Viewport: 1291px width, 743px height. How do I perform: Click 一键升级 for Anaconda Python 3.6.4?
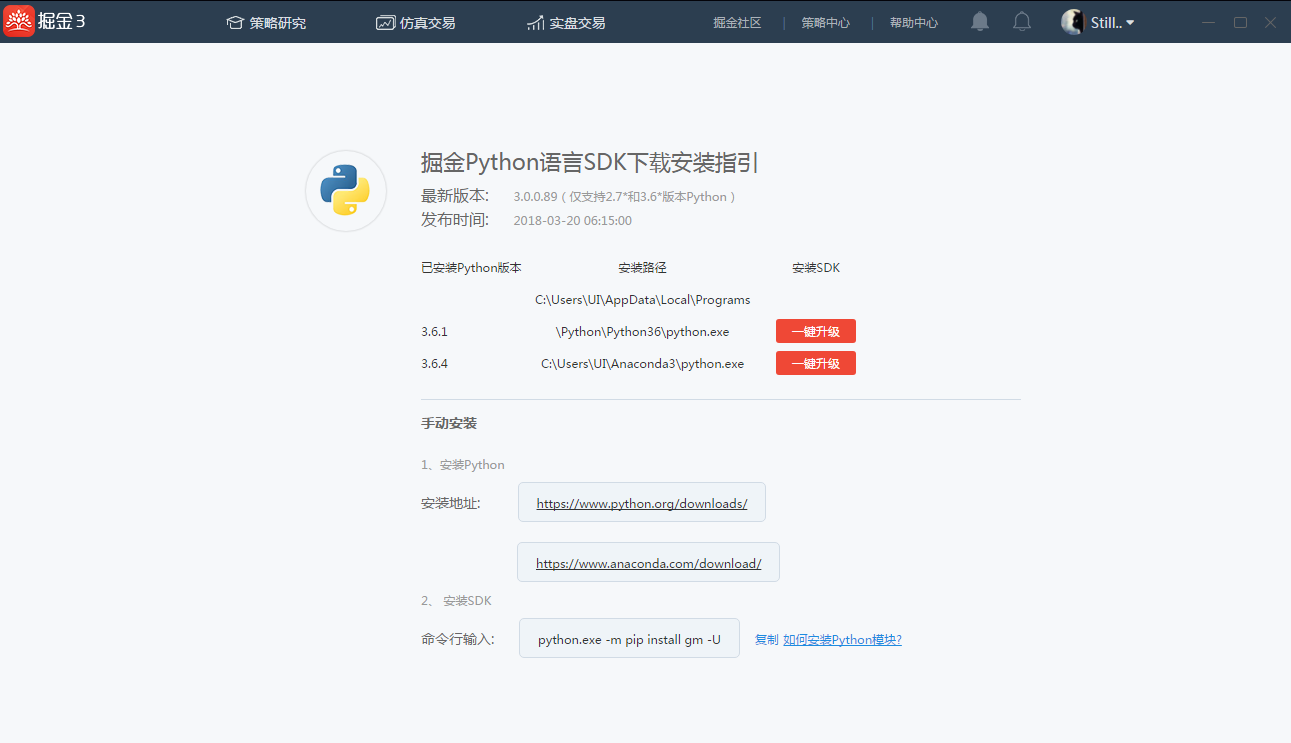pyautogui.click(x=816, y=363)
